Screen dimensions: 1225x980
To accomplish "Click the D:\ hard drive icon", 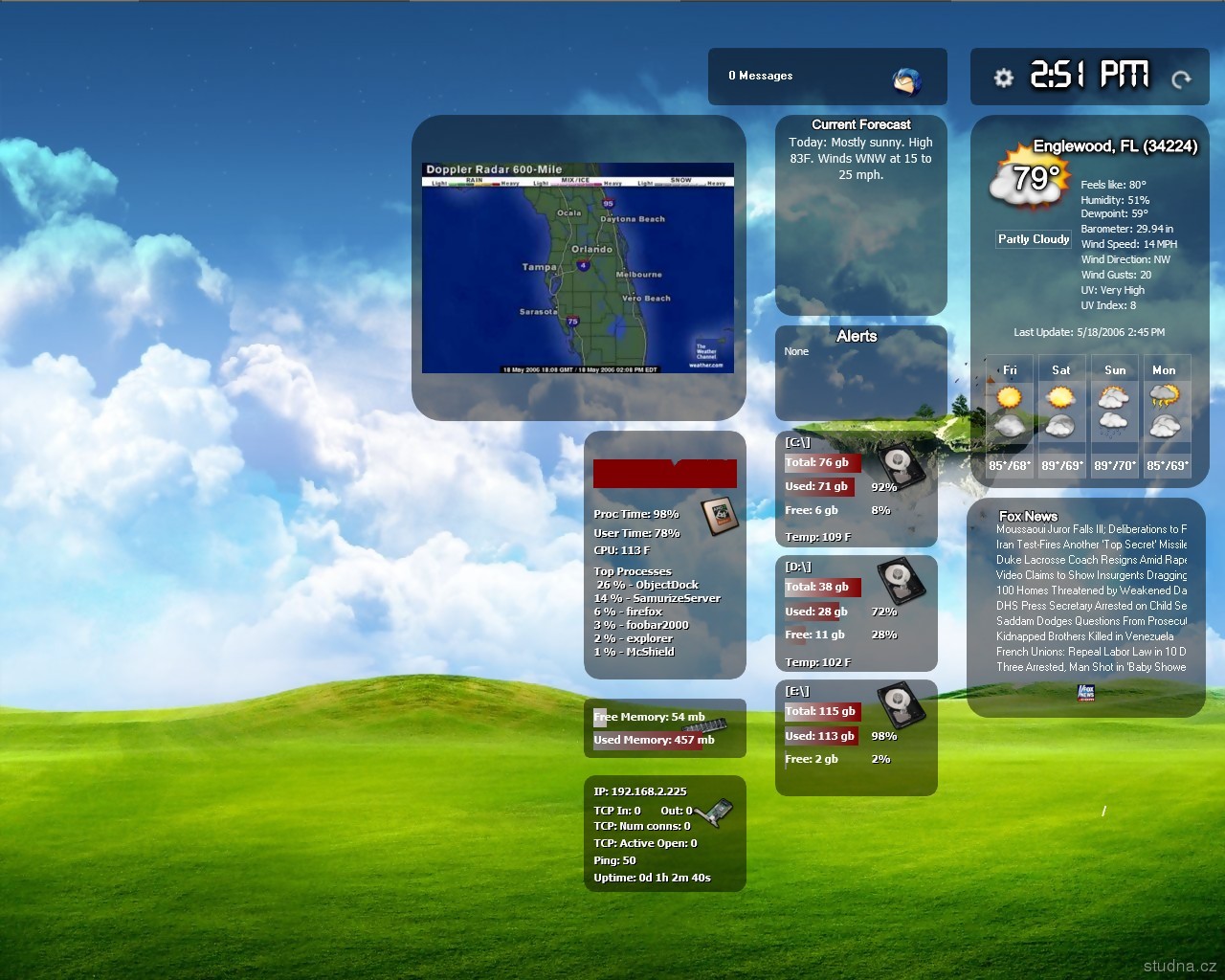I will point(900,581).
